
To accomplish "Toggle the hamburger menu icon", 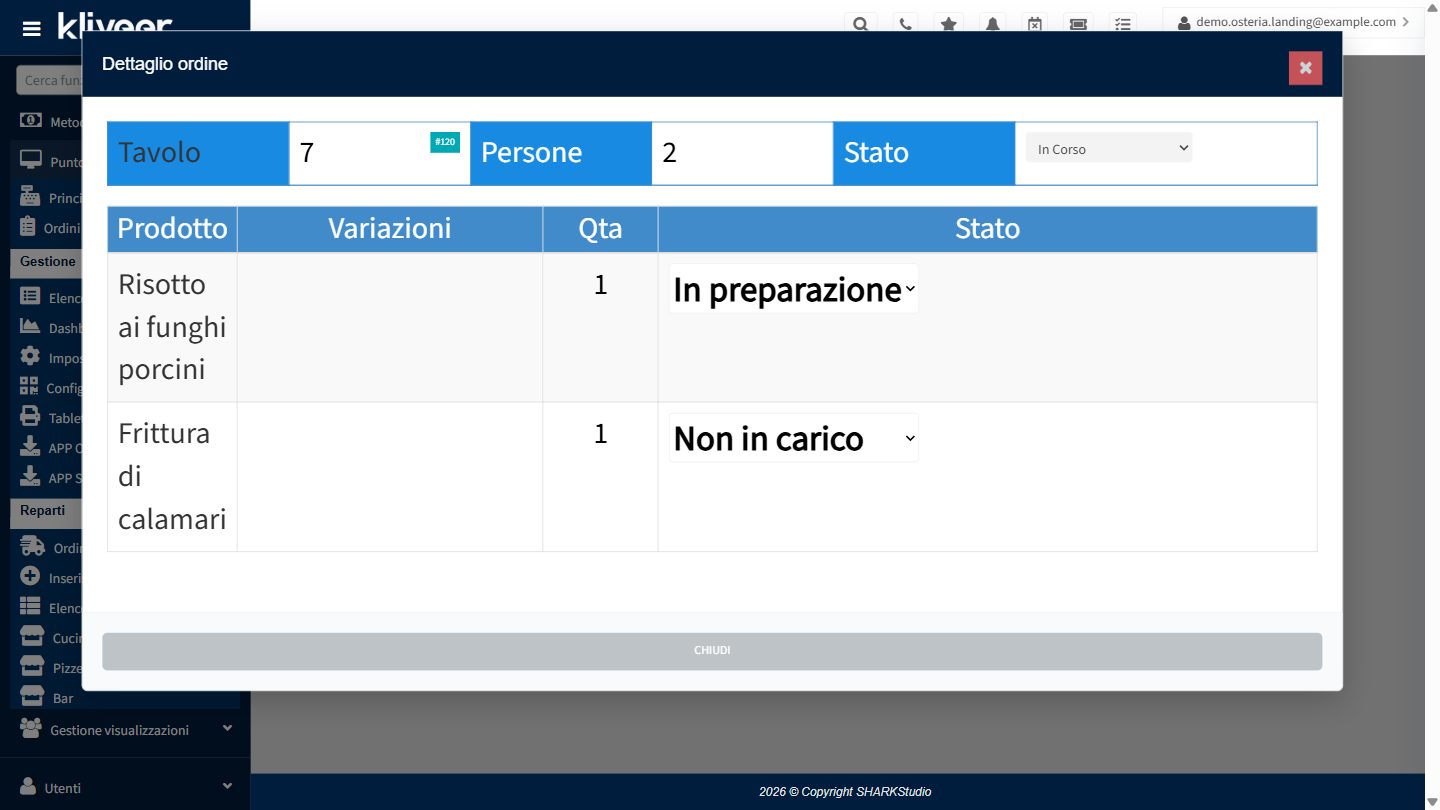I will [32, 28].
